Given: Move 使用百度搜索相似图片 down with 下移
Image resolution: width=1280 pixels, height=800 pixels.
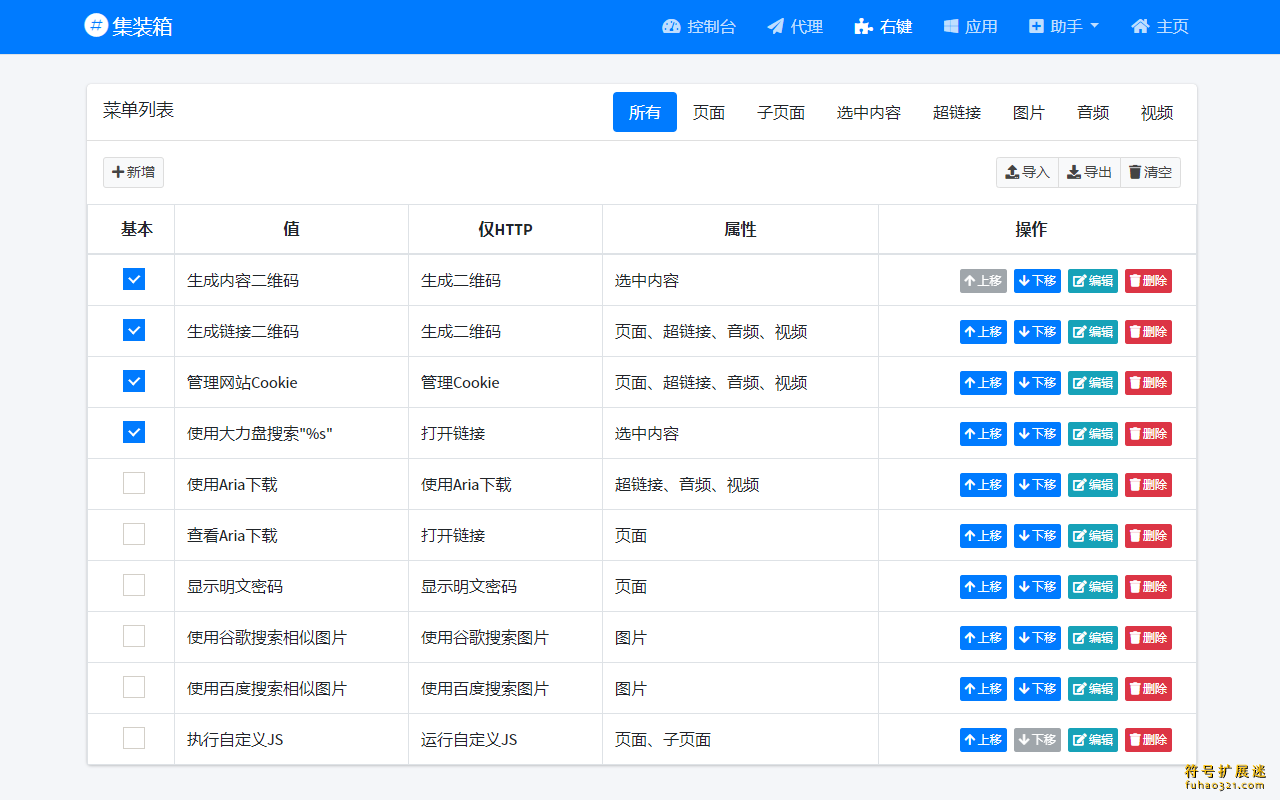Looking at the screenshot, I should pyautogui.click(x=1037, y=689).
